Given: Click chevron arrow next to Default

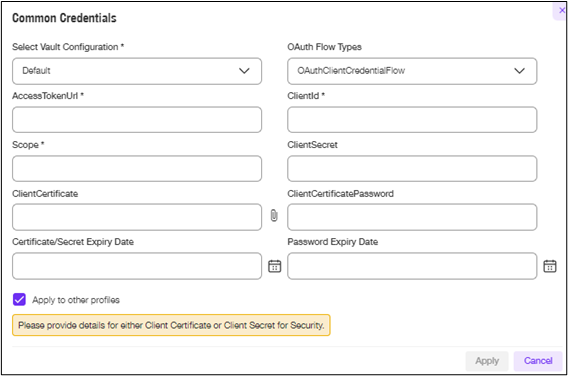Looking at the screenshot, I should point(244,71).
